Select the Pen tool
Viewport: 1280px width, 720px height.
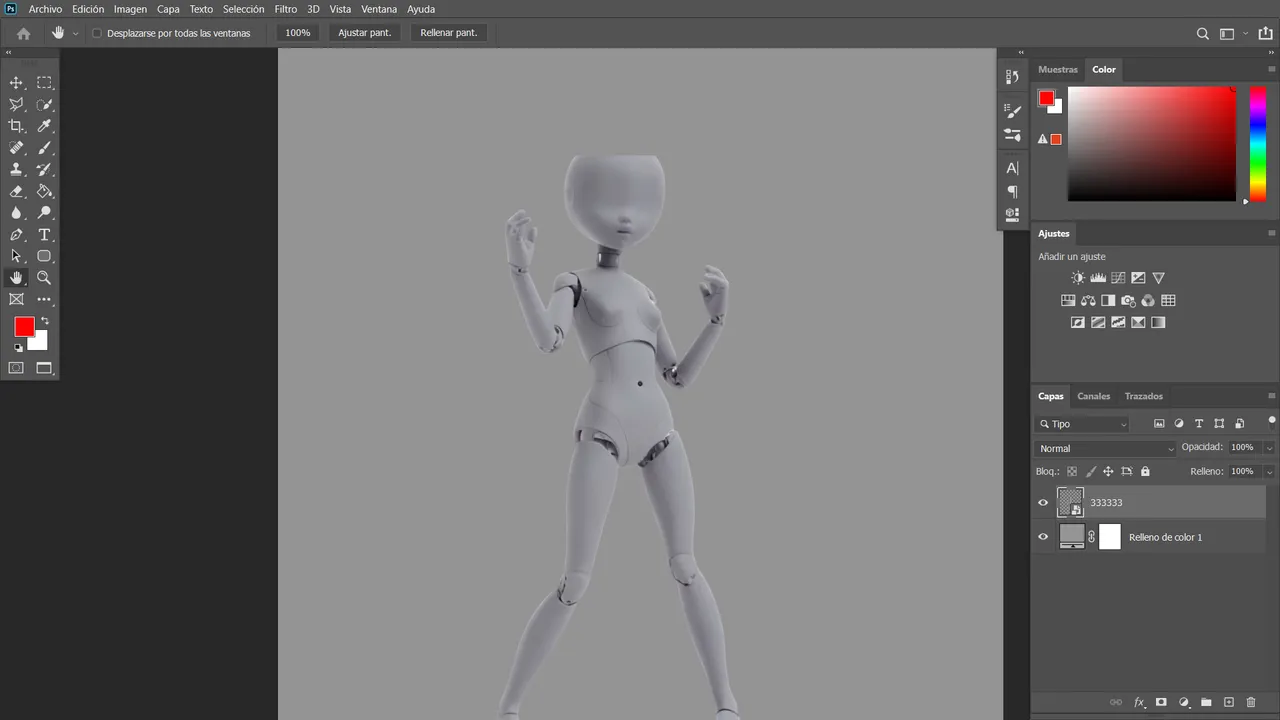[16, 235]
